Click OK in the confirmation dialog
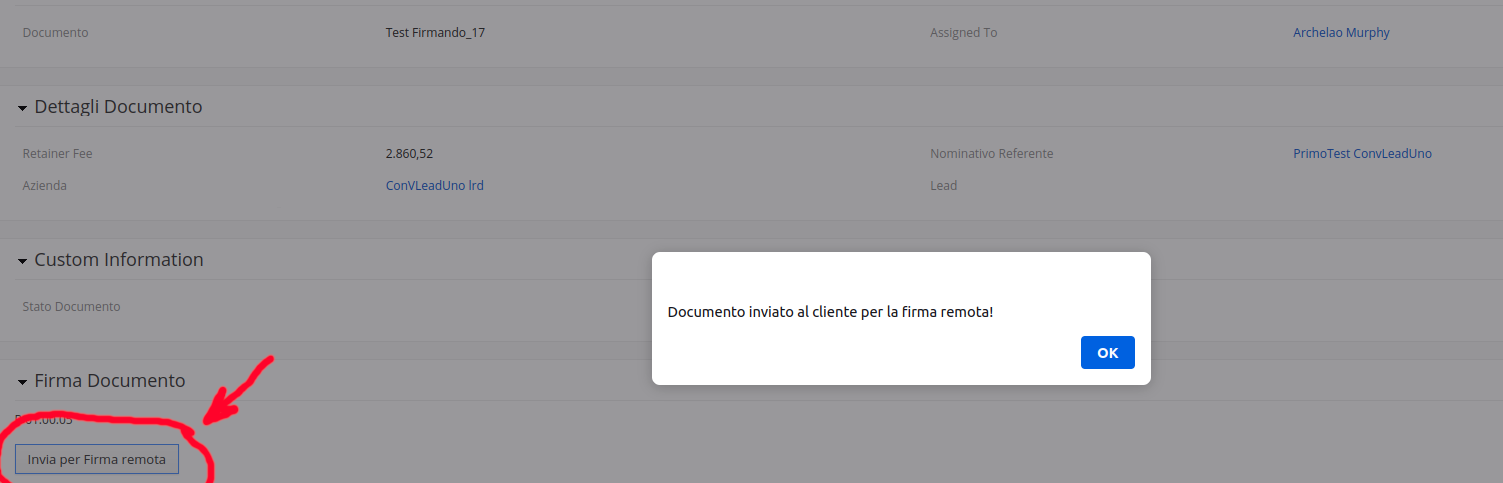Viewport: 1503px width, 483px height. click(1107, 352)
